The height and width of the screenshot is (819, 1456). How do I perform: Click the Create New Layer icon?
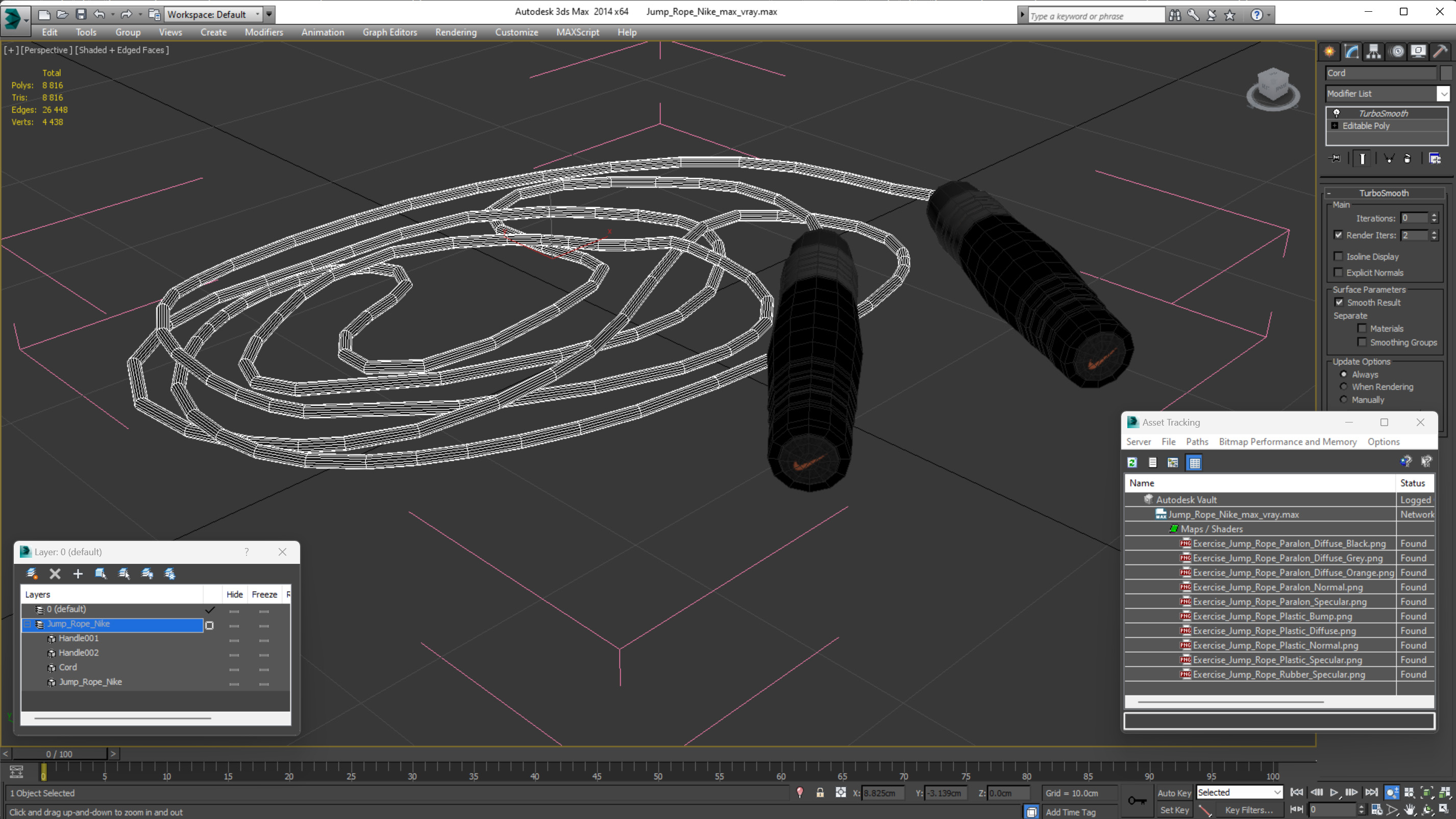(x=32, y=574)
